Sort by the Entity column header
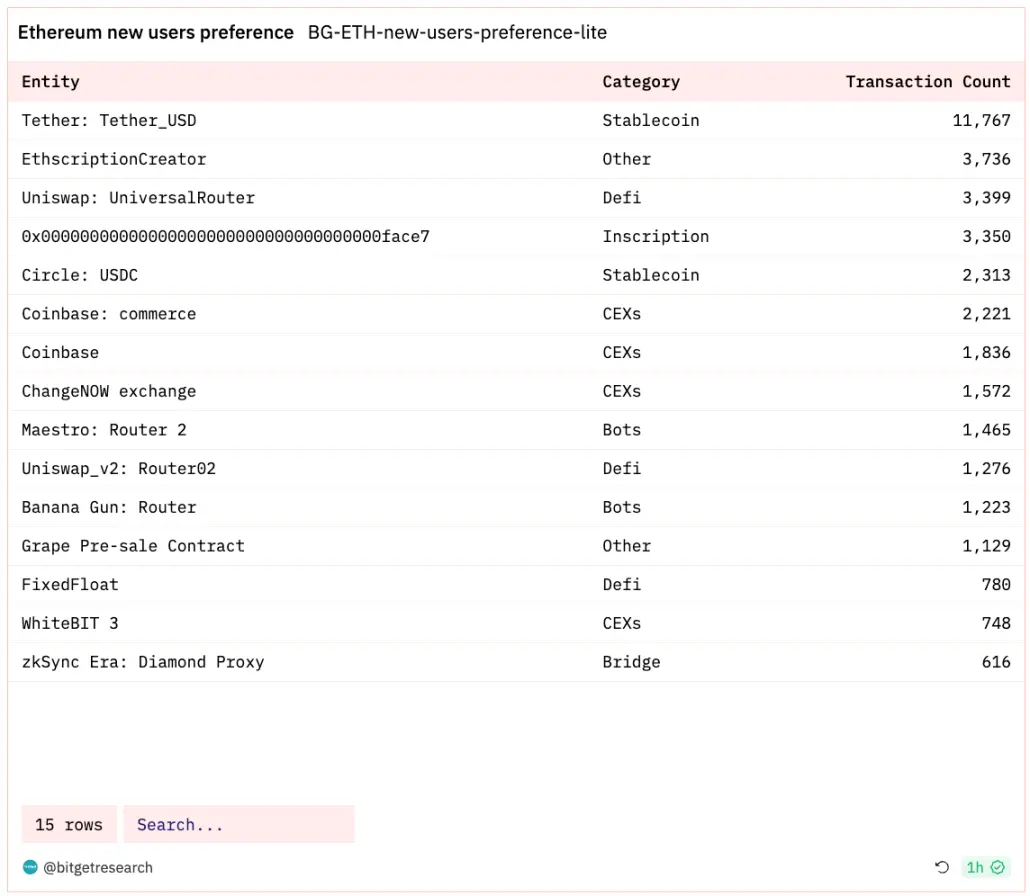The image size is (1030, 896). [x=51, y=82]
